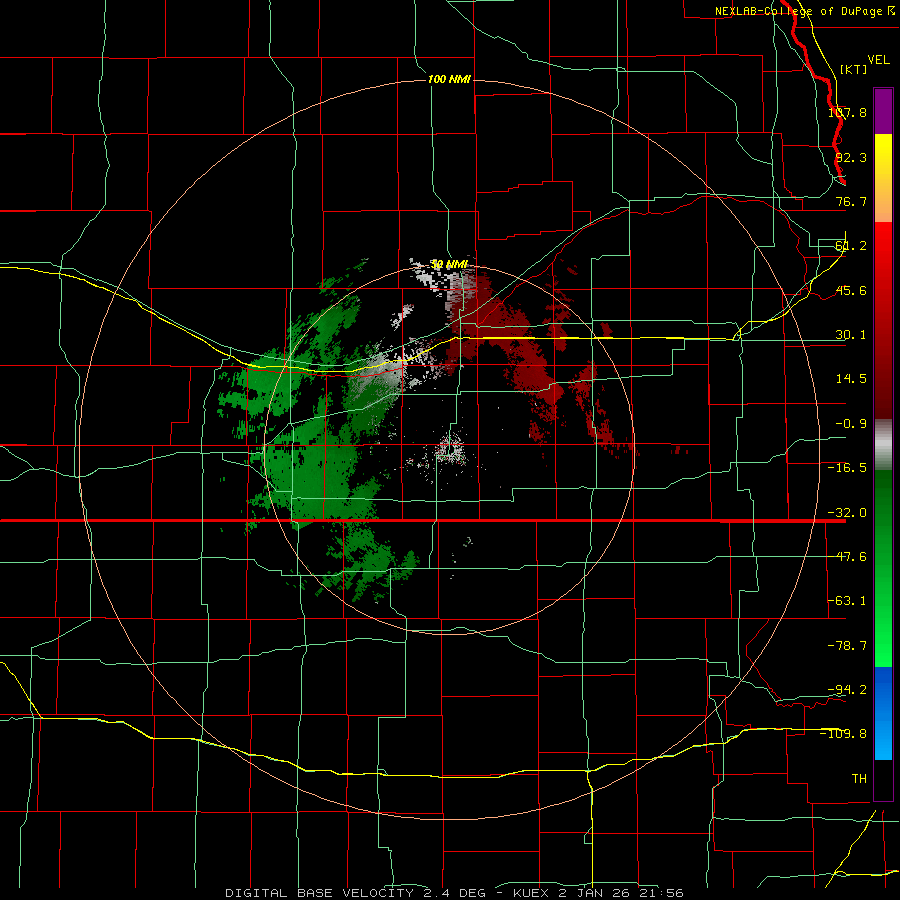Select the -47.6 legend value
Viewport: 900px width, 900px height.
(x=847, y=557)
